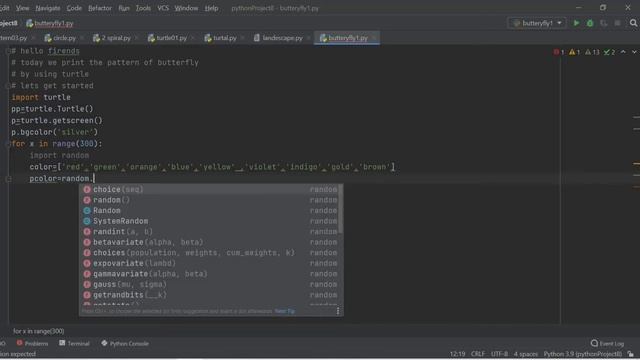
Task: Click the lock read-only status icon
Action: [x=631, y=354]
